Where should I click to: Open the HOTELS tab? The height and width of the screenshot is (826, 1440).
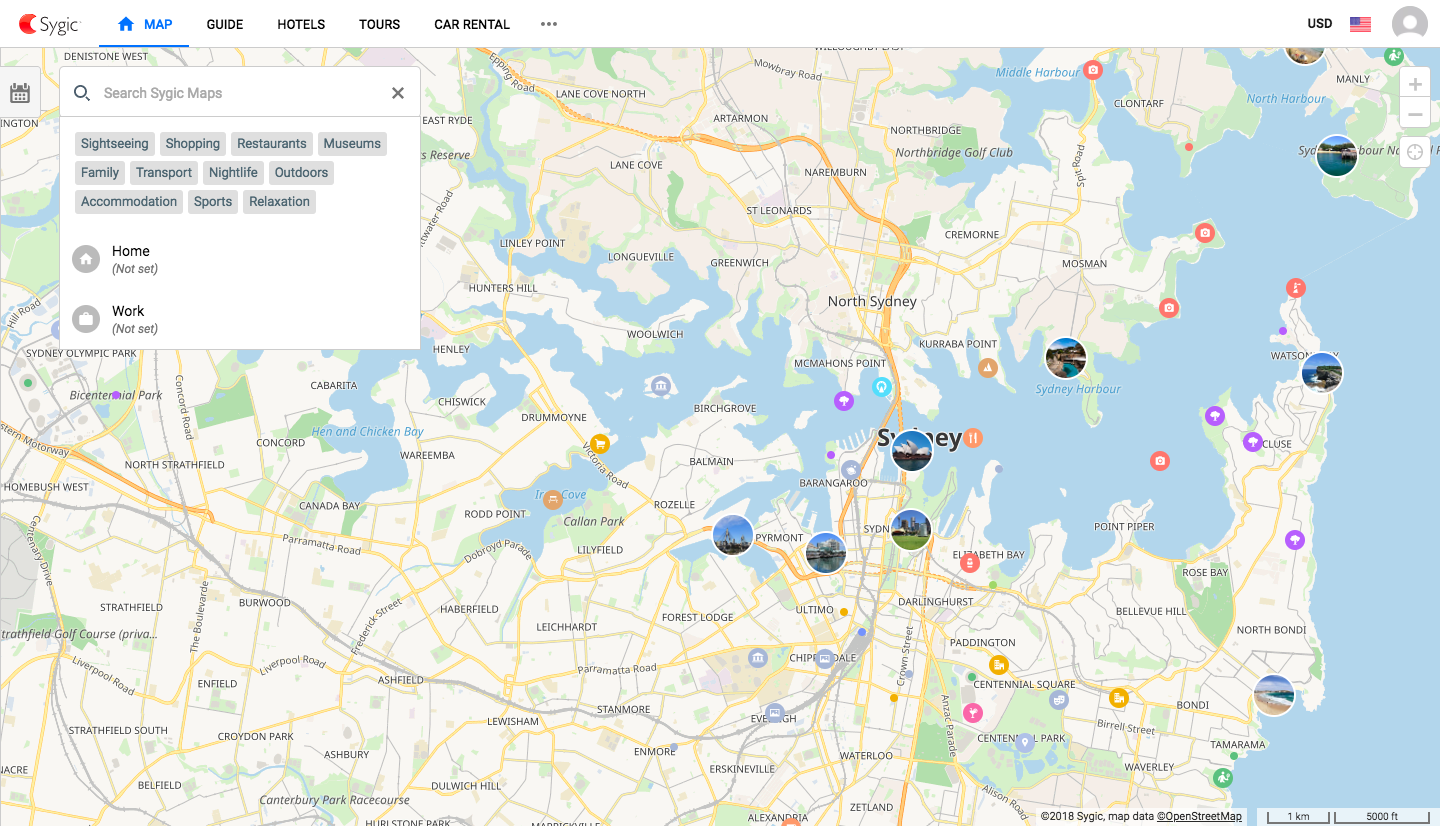tap(301, 24)
